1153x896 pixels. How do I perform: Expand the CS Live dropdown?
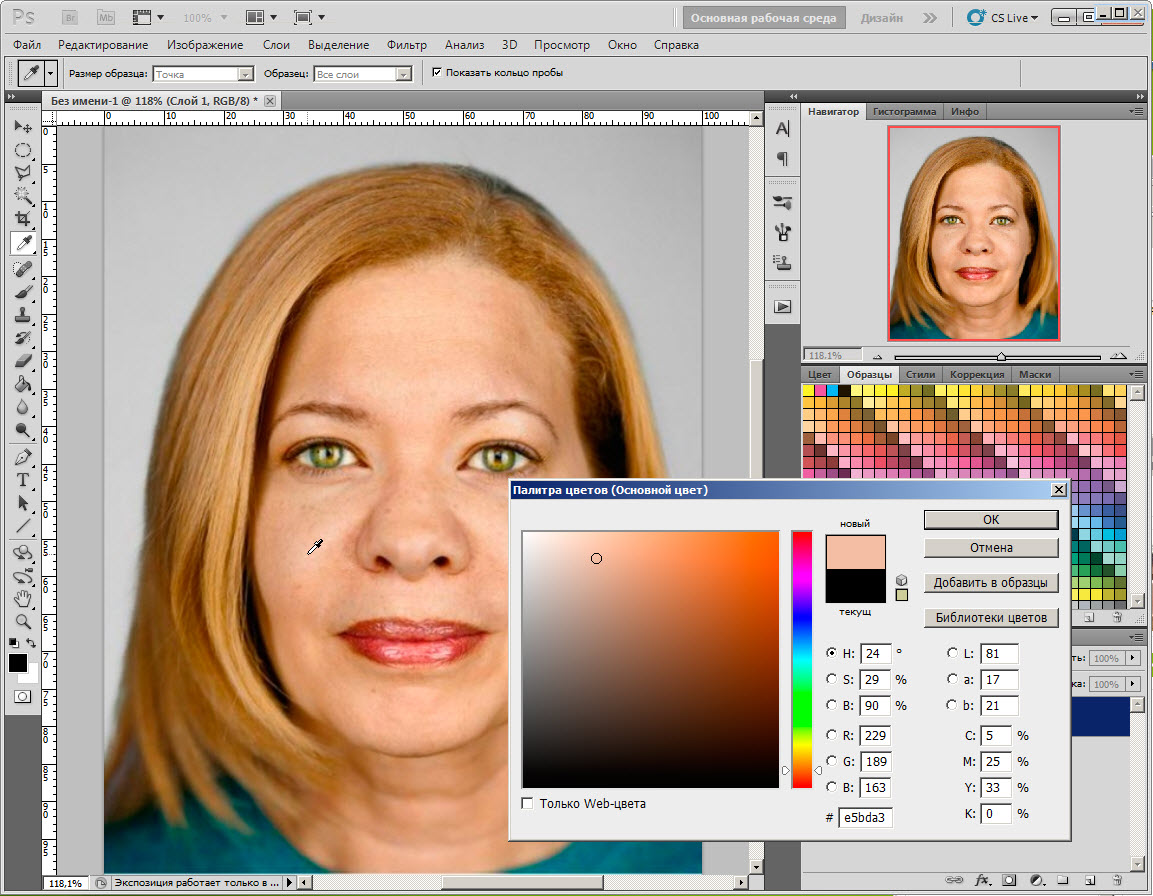1003,18
